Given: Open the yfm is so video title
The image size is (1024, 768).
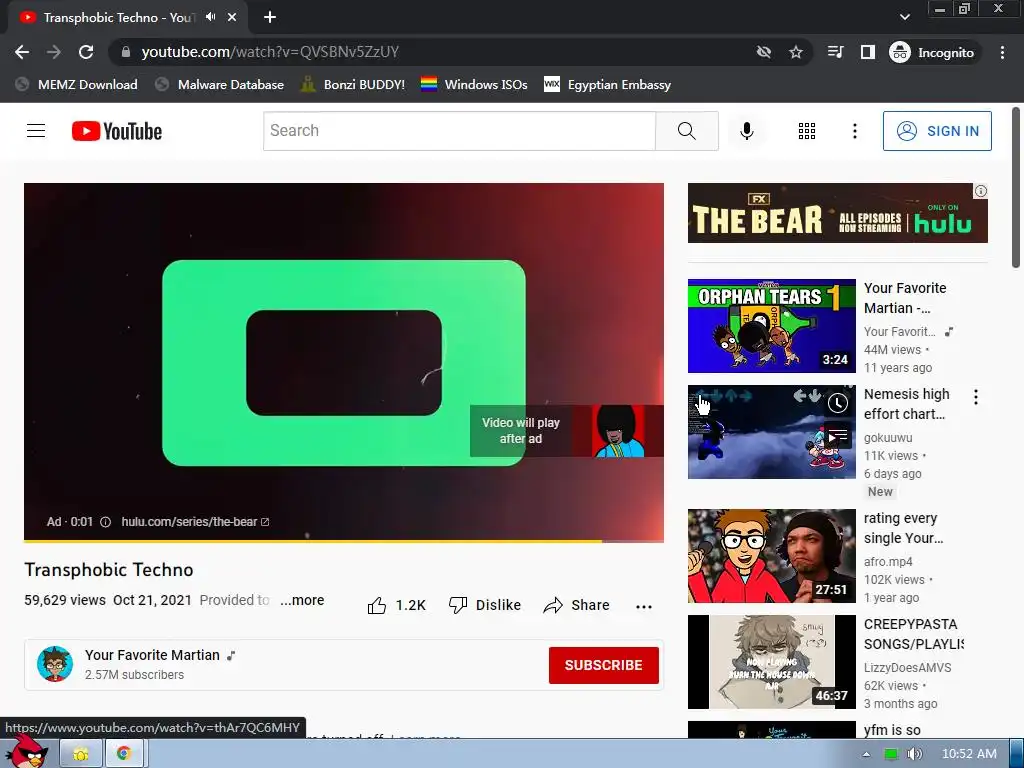Looking at the screenshot, I should 892,729.
